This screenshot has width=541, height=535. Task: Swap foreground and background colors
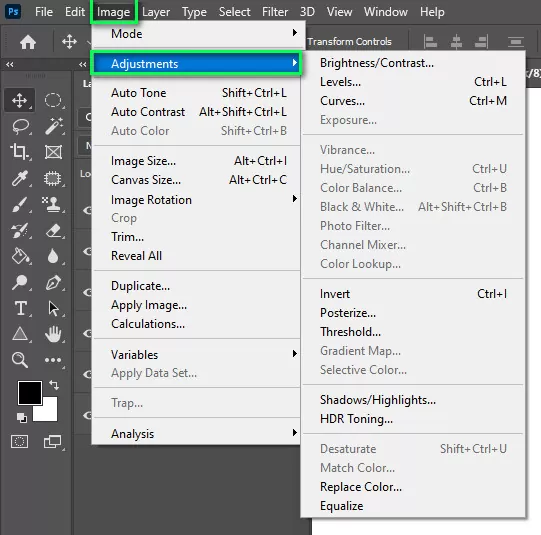(53, 385)
